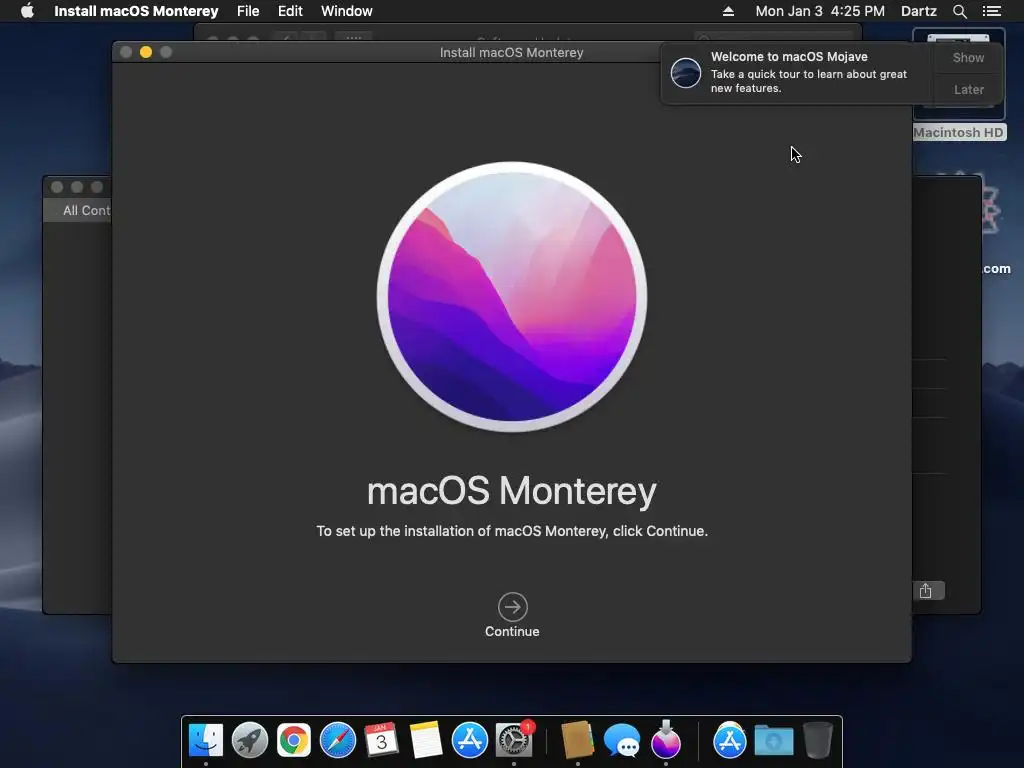Open System Preferences from the Dock

point(514,740)
